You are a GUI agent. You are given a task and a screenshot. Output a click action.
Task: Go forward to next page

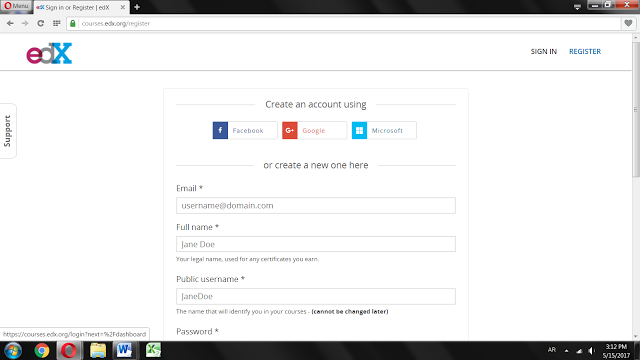(25, 24)
